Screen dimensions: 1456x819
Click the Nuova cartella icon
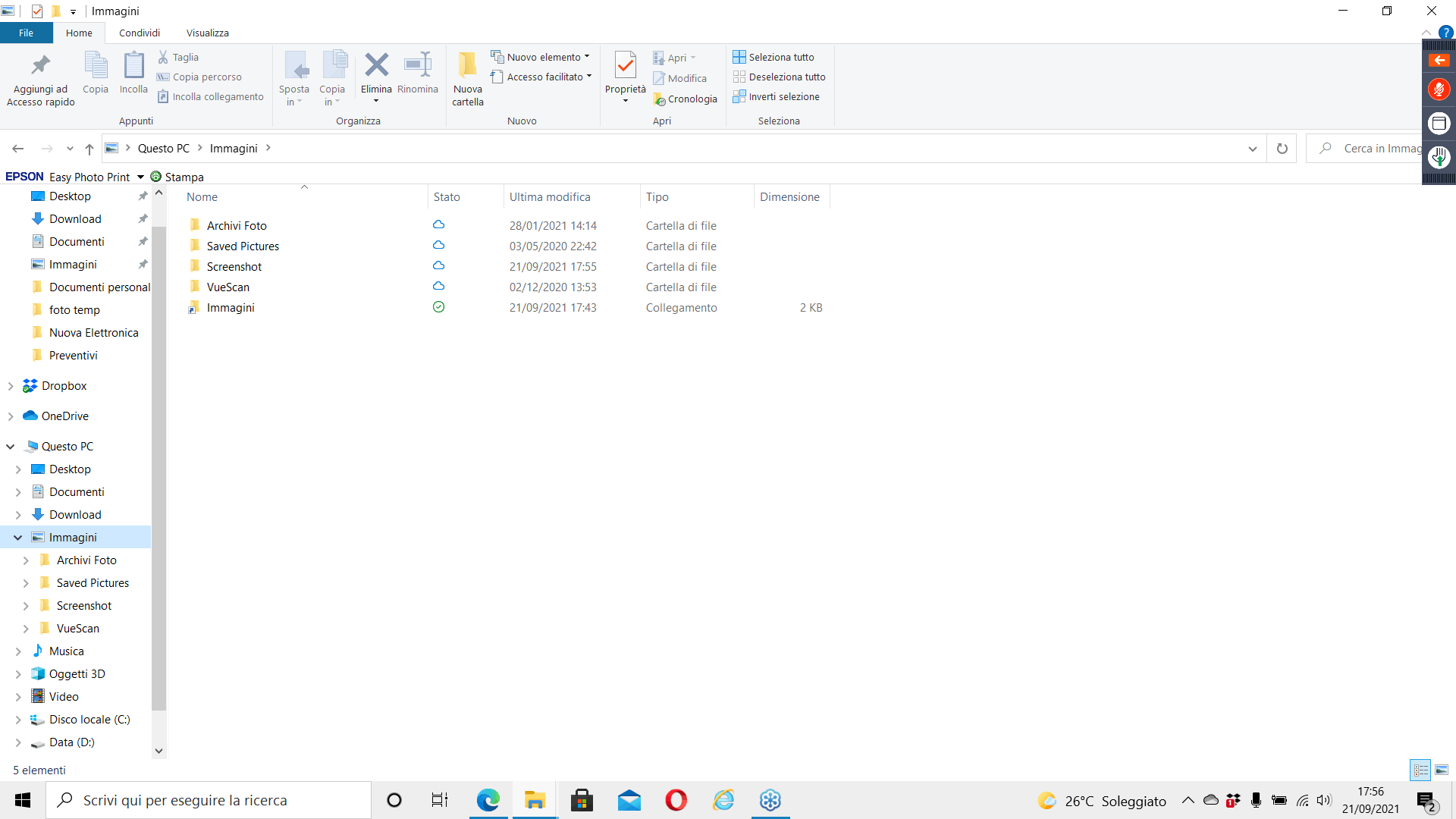pos(467,66)
